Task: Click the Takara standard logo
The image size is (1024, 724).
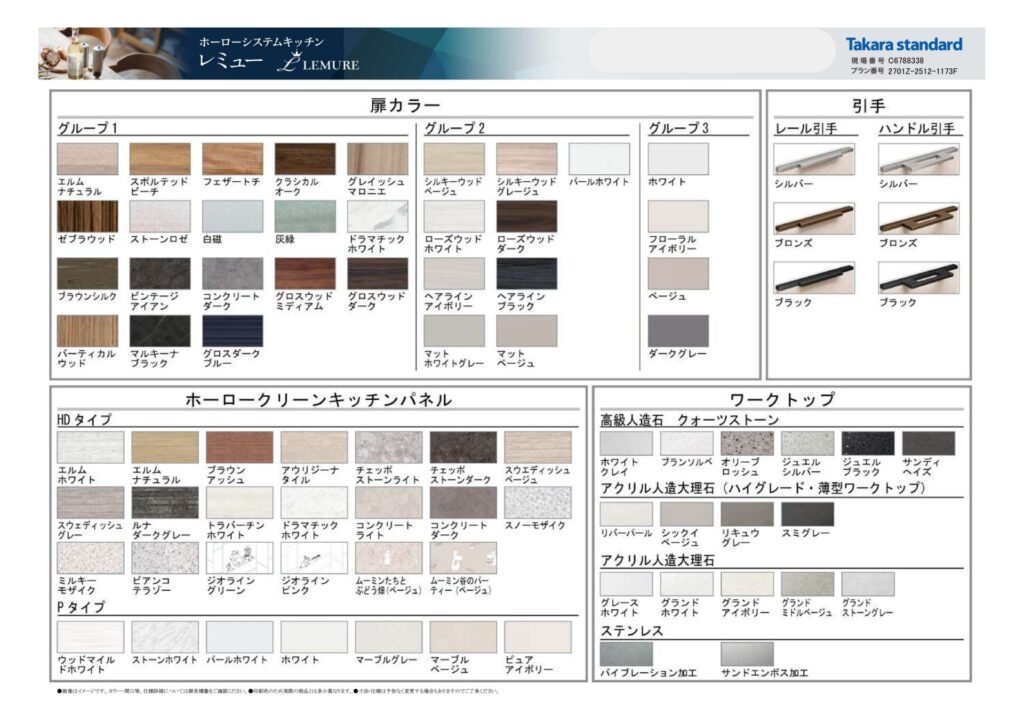Action: click(x=903, y=44)
